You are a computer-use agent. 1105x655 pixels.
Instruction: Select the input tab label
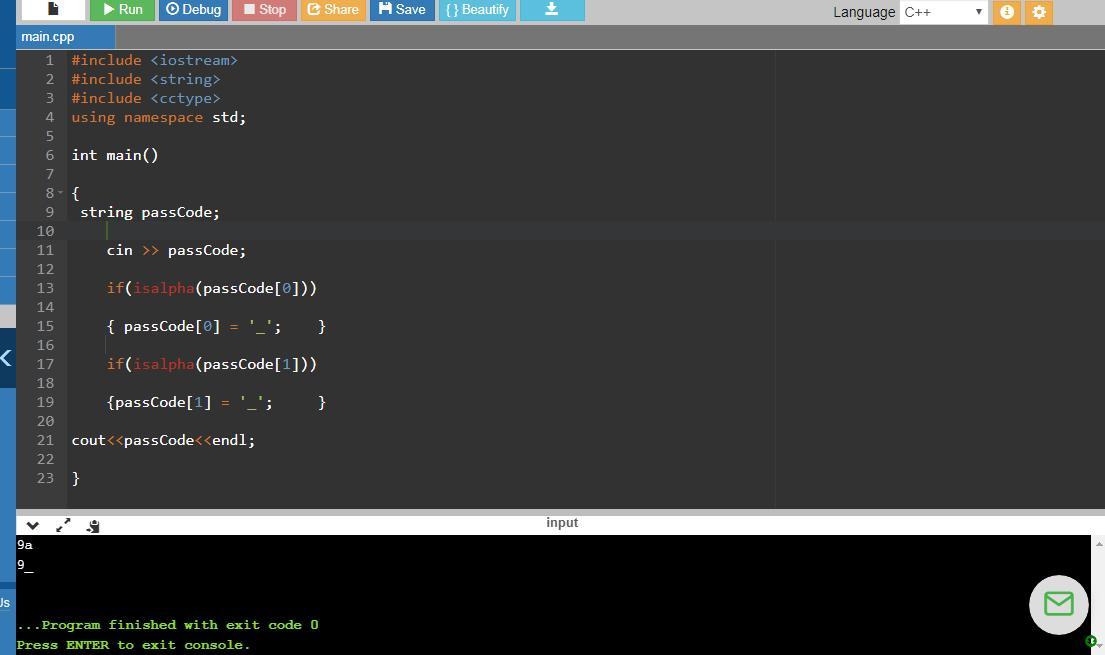tap(562, 523)
